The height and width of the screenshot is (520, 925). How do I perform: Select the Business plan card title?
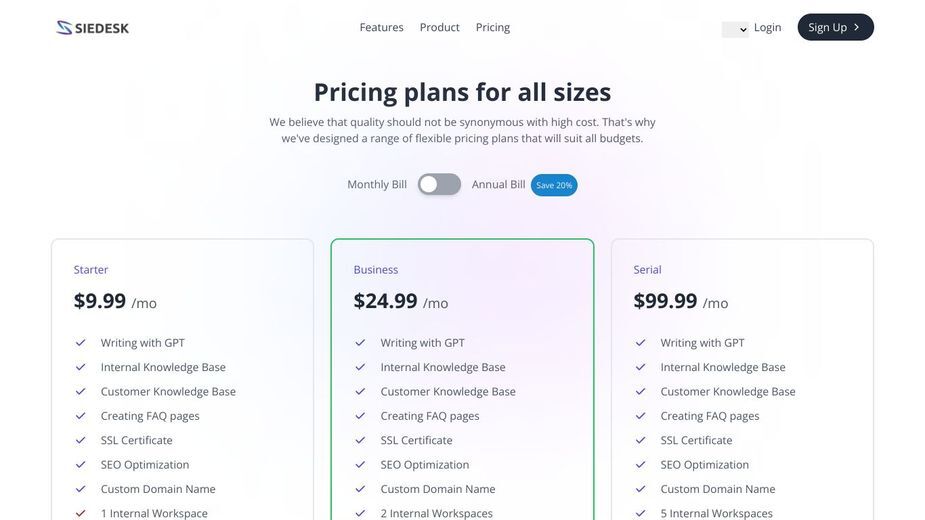pyautogui.click(x=376, y=270)
